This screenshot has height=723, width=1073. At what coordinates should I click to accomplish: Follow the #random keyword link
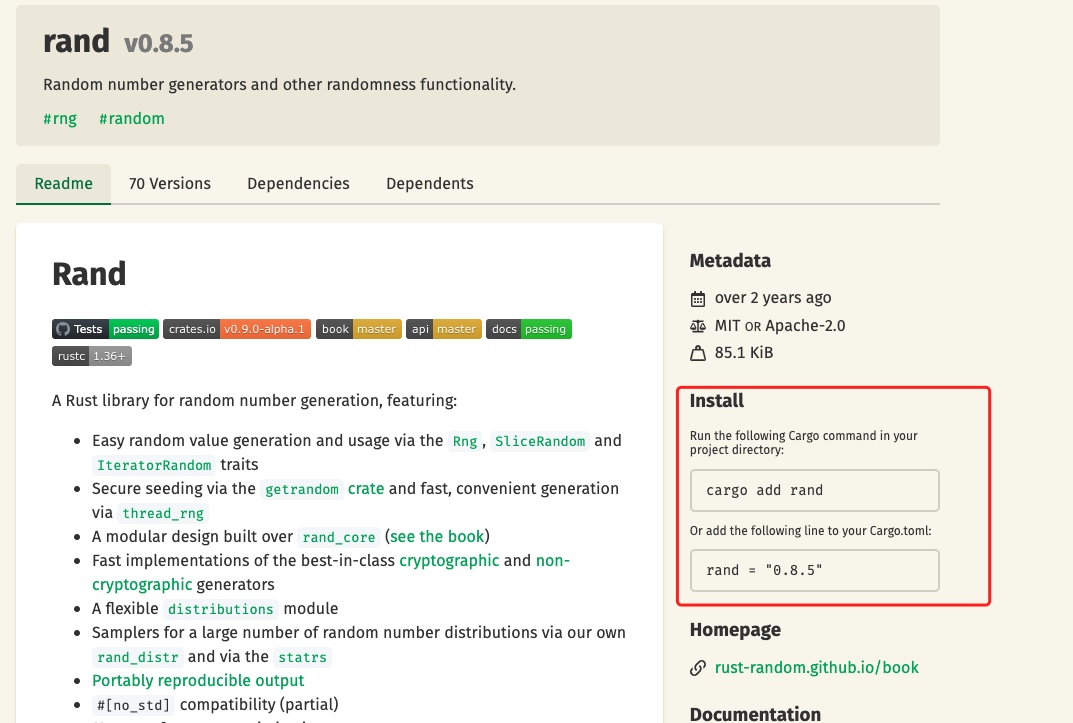coord(132,119)
